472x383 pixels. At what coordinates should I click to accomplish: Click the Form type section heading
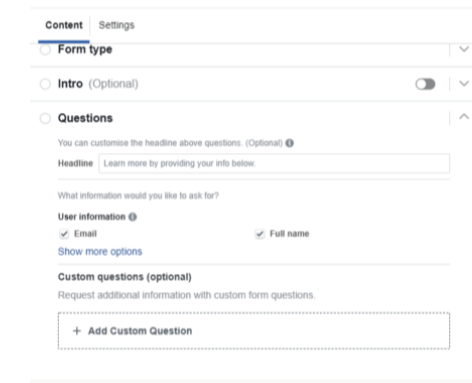tap(85, 50)
